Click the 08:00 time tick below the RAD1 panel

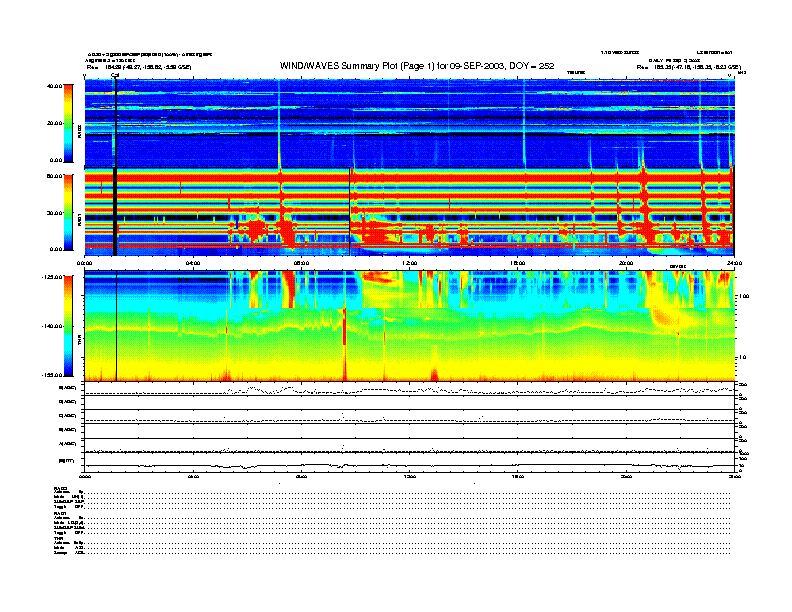coord(301,263)
